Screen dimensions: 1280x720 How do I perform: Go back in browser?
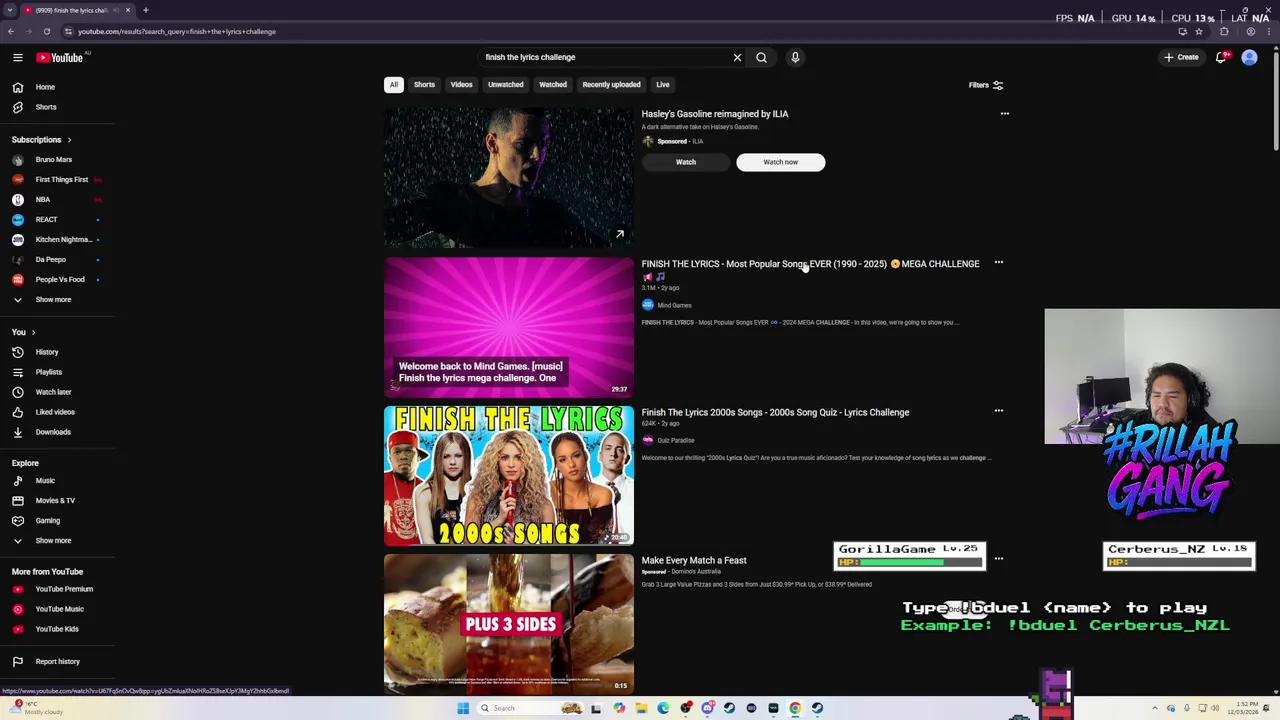pyautogui.click(x=11, y=31)
